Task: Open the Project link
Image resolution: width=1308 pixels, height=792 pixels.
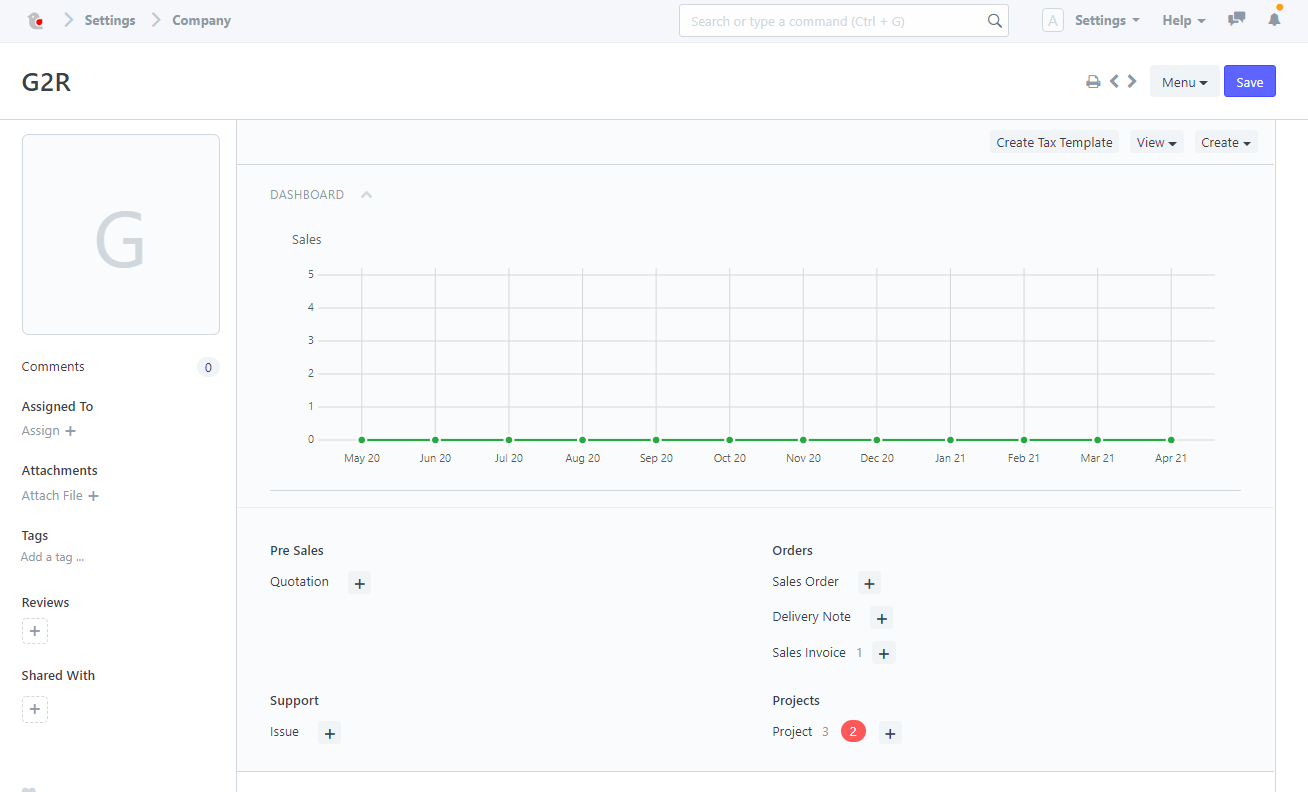Action: [792, 731]
